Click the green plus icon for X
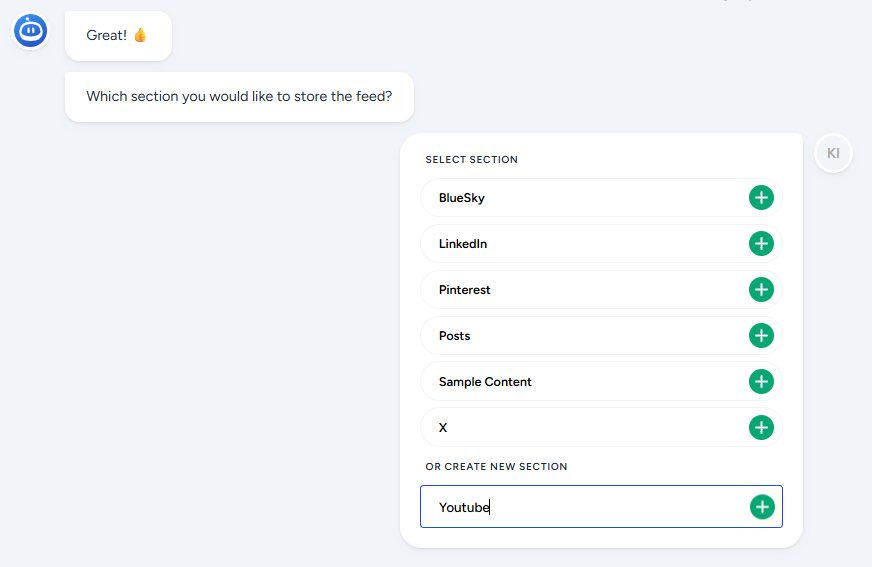The width and height of the screenshot is (872, 567). click(x=761, y=428)
